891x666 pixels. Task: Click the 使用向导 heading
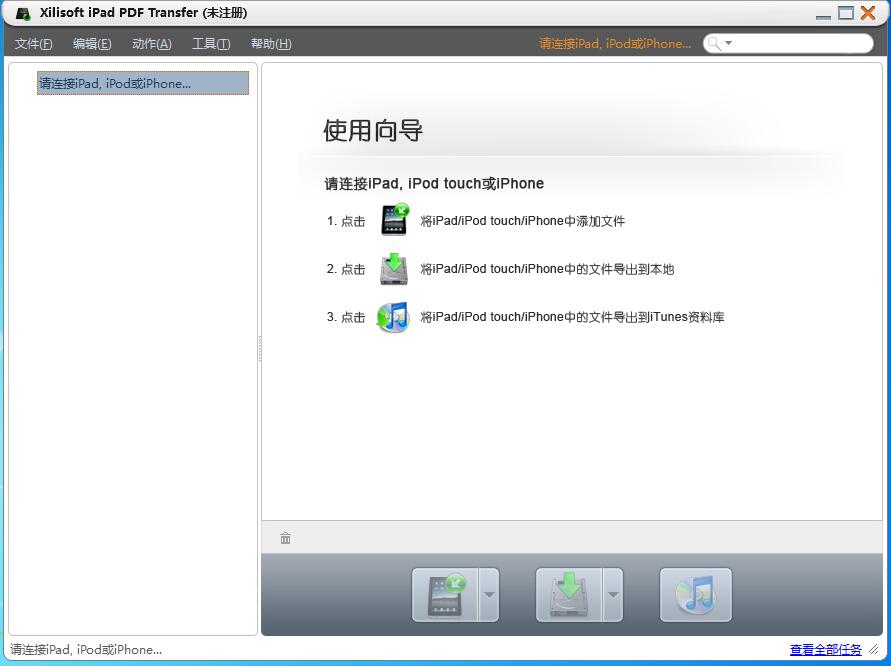coord(373,130)
